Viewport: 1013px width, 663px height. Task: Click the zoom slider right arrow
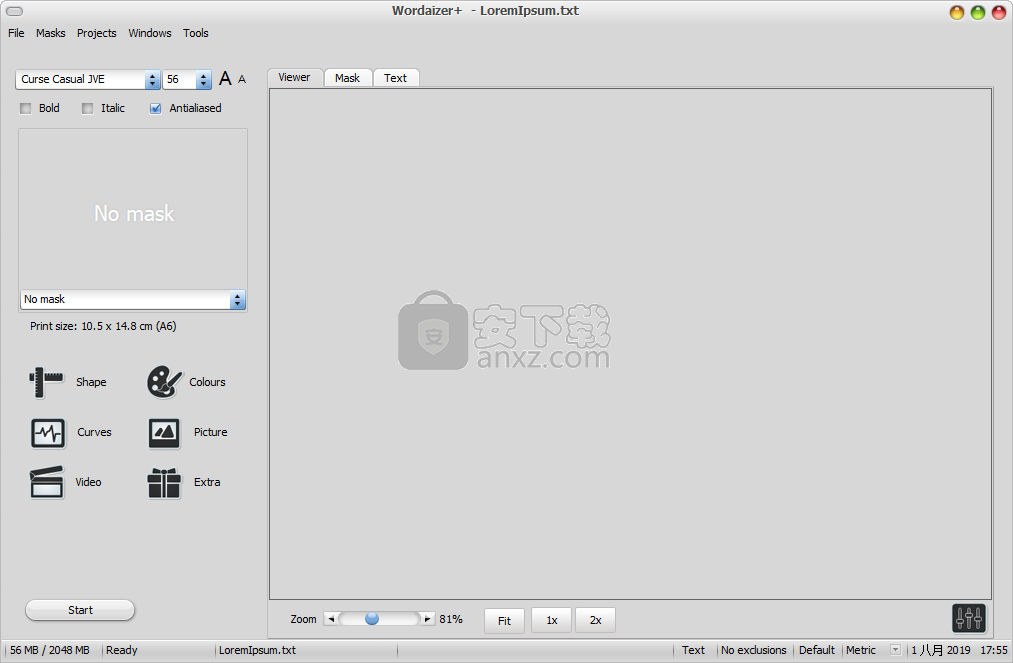427,619
